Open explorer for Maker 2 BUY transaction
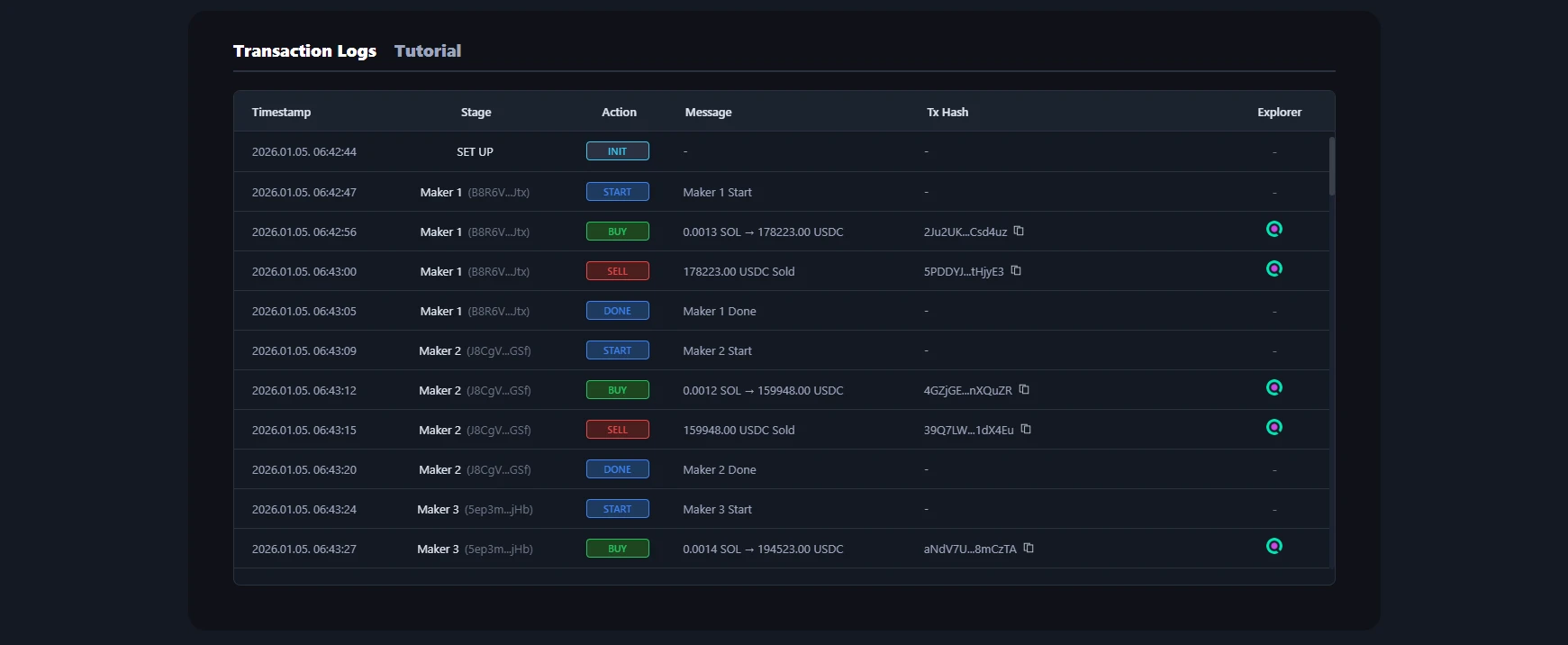 (1273, 387)
